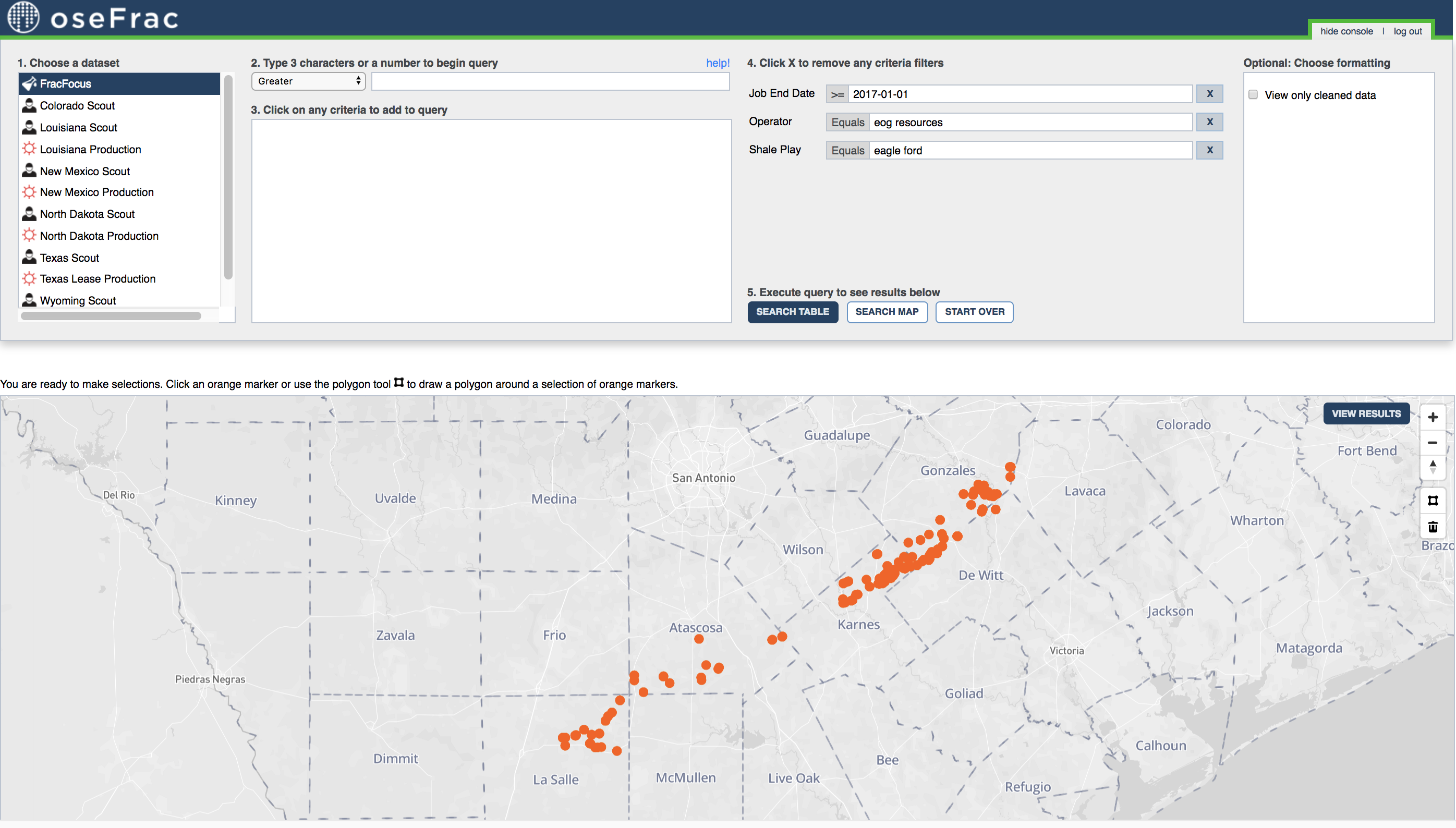Viewport: 1456px width, 828px height.
Task: Open the help! link
Action: point(717,63)
